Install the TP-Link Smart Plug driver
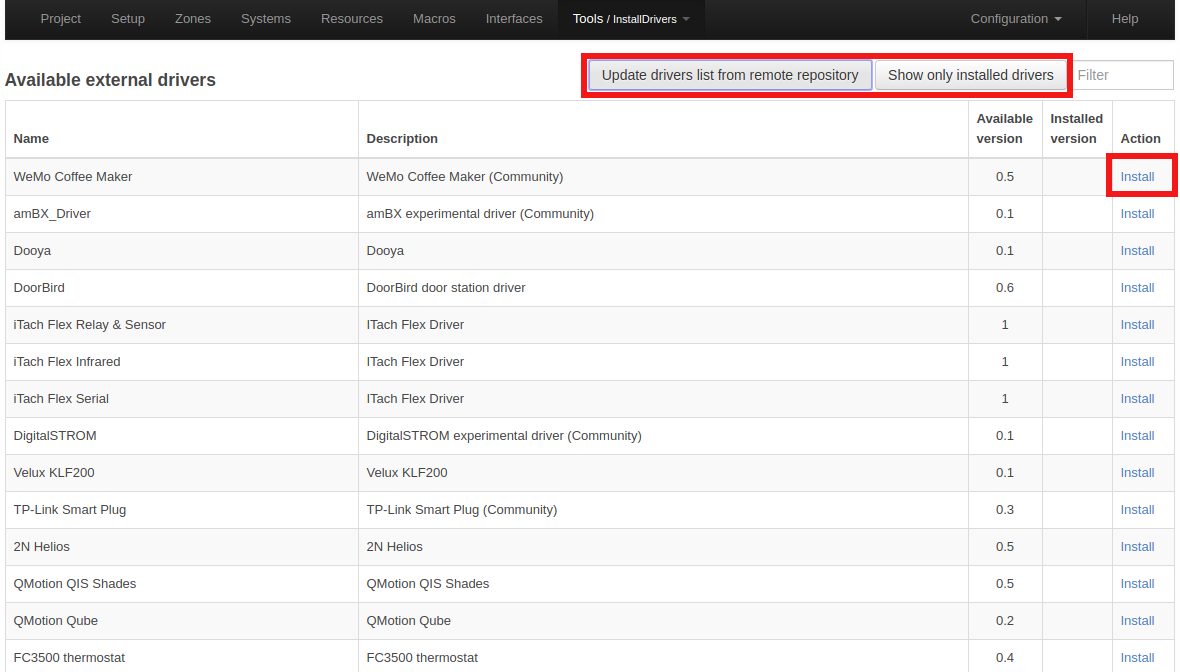This screenshot has height=672, width=1180. coord(1137,509)
